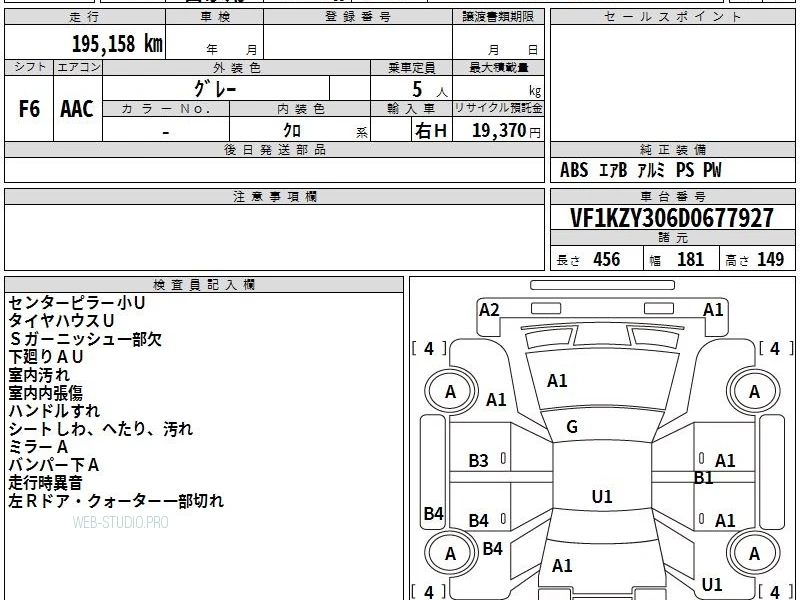The height and width of the screenshot is (600, 800).
Task: Select the note 室内内張傷
Action: [45, 393]
